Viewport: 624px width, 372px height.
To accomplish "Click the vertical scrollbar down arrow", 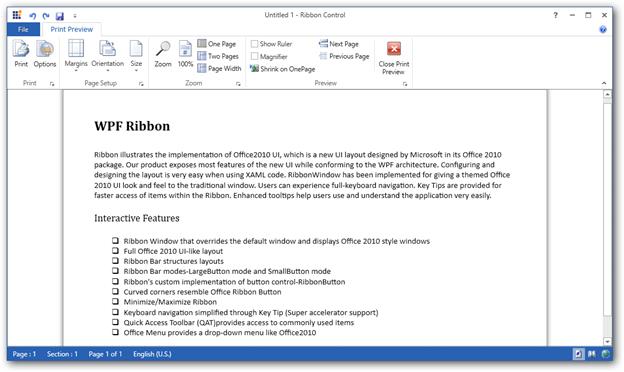I will pos(607,341).
